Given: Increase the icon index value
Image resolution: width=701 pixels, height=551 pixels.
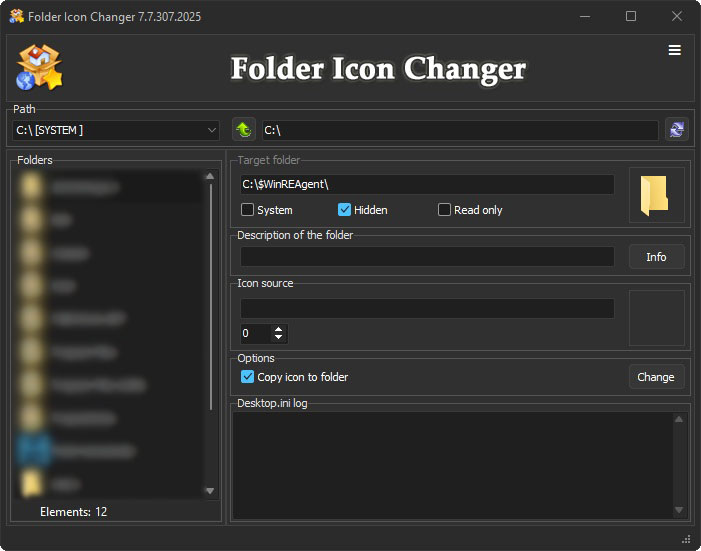Looking at the screenshot, I should 279,329.
